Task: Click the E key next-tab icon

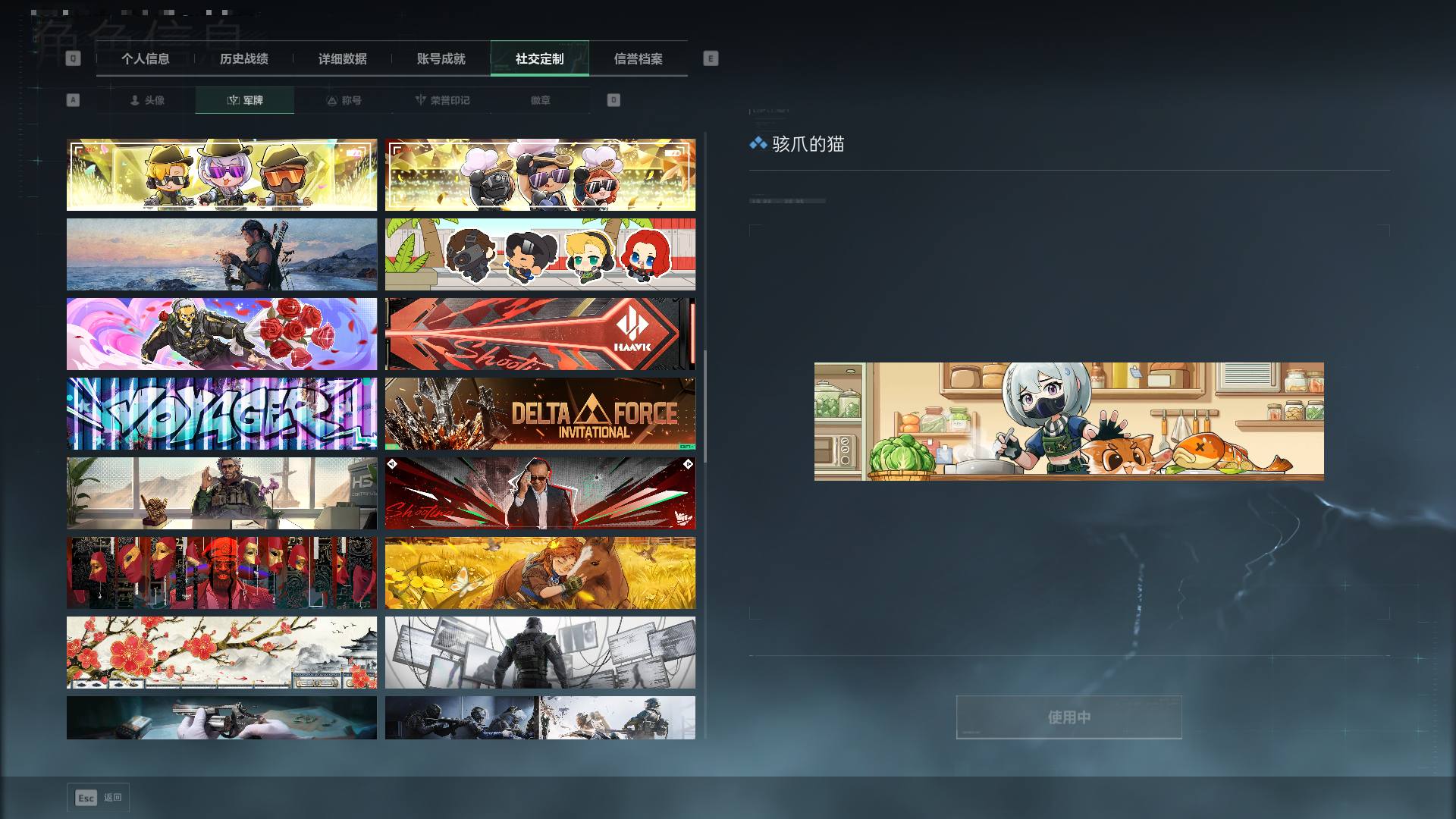Action: [711, 58]
